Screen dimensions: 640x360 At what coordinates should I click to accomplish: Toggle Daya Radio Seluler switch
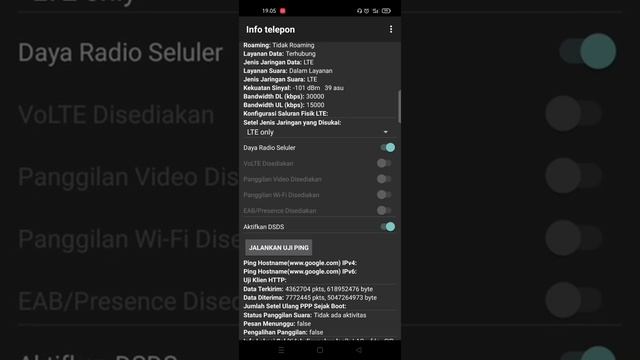(387, 147)
